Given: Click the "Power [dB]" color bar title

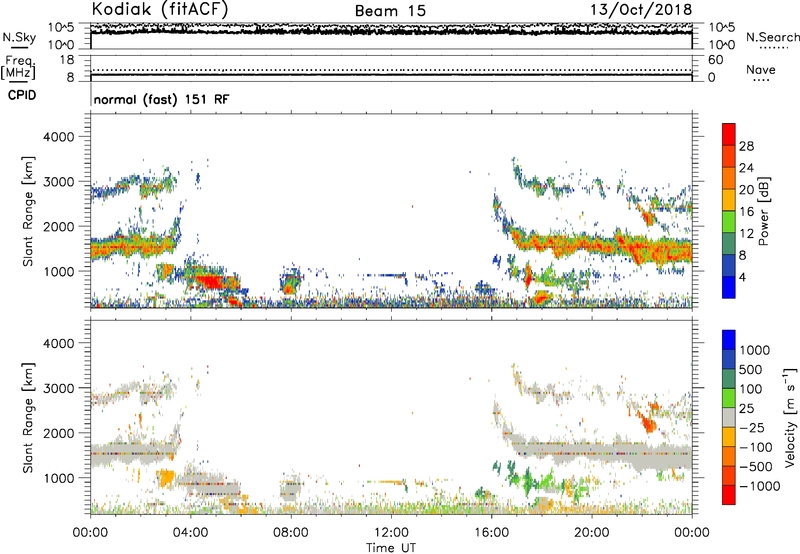Looking at the screenshot, I should (x=763, y=211).
